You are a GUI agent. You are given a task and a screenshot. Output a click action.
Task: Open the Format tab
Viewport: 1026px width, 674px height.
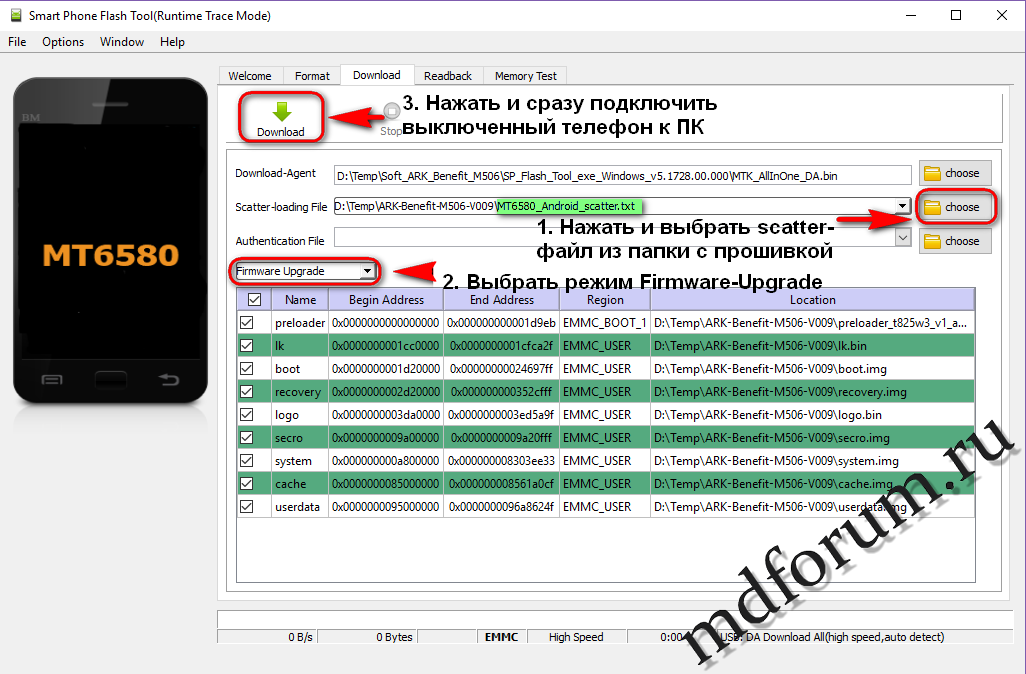coord(312,76)
